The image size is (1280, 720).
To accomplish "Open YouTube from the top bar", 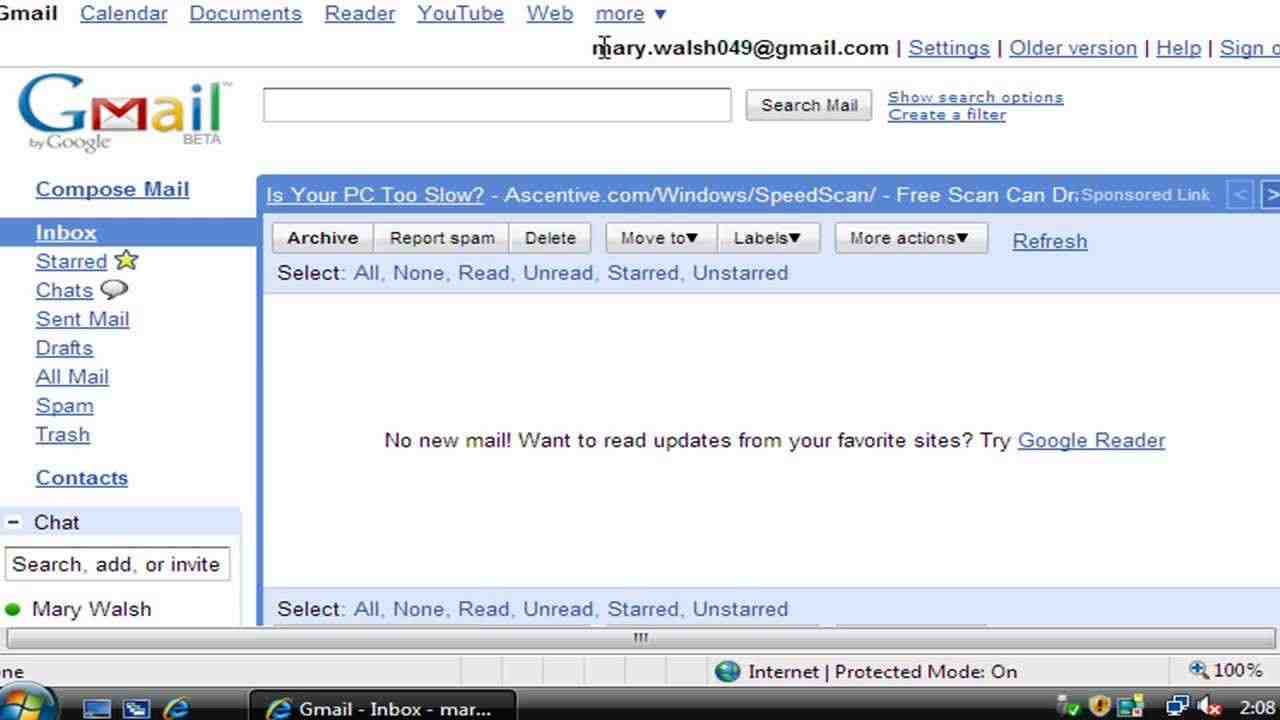I will tap(460, 14).
